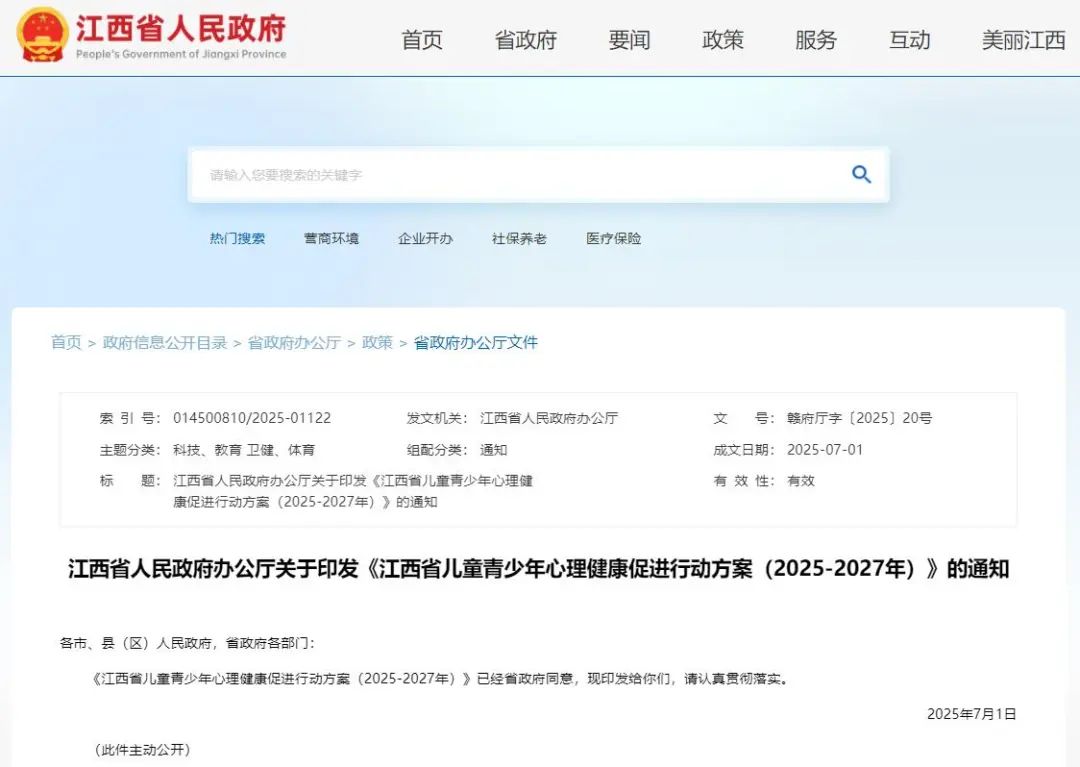
Task: Click the signature date 2025年7月1日
Action: (971, 714)
